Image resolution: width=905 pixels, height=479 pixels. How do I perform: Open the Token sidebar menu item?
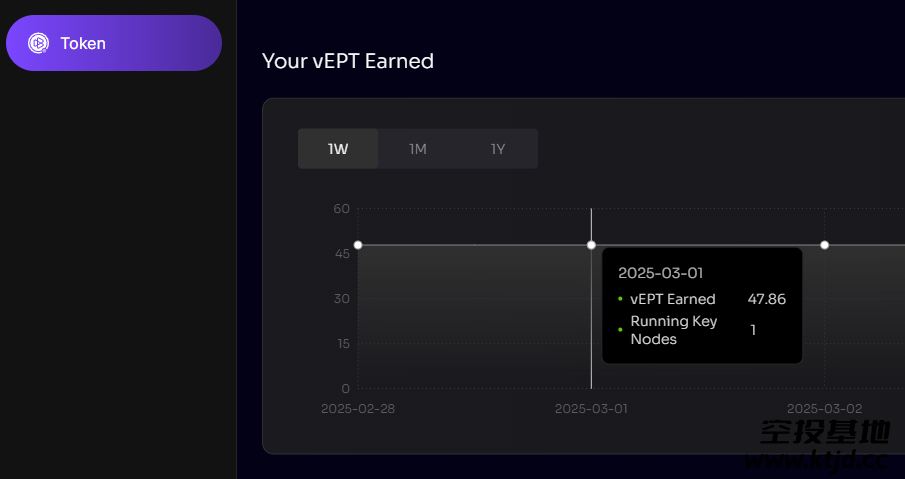pyautogui.click(x=114, y=43)
